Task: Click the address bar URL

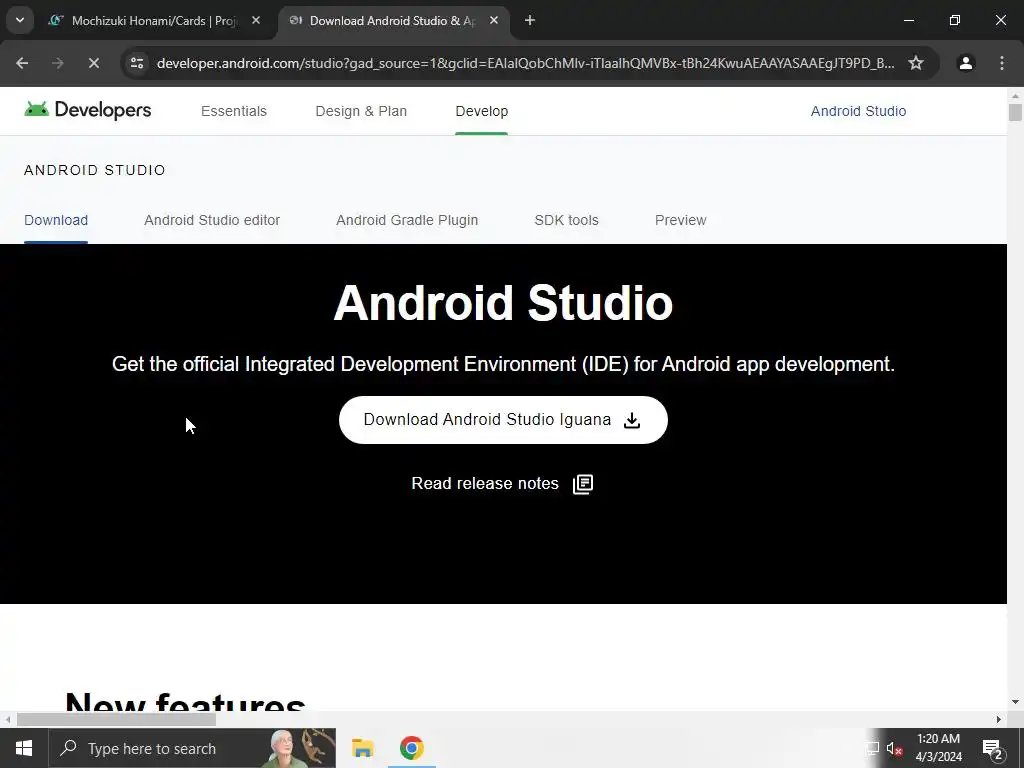Action: [x=525, y=63]
